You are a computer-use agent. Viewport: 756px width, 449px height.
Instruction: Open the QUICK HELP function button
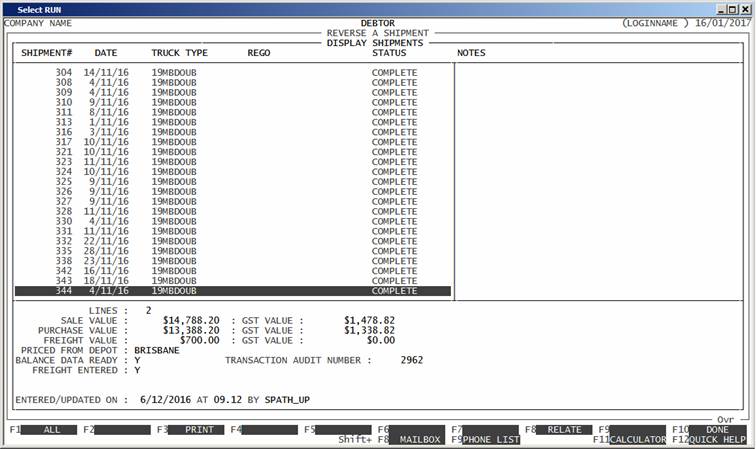click(x=717, y=440)
